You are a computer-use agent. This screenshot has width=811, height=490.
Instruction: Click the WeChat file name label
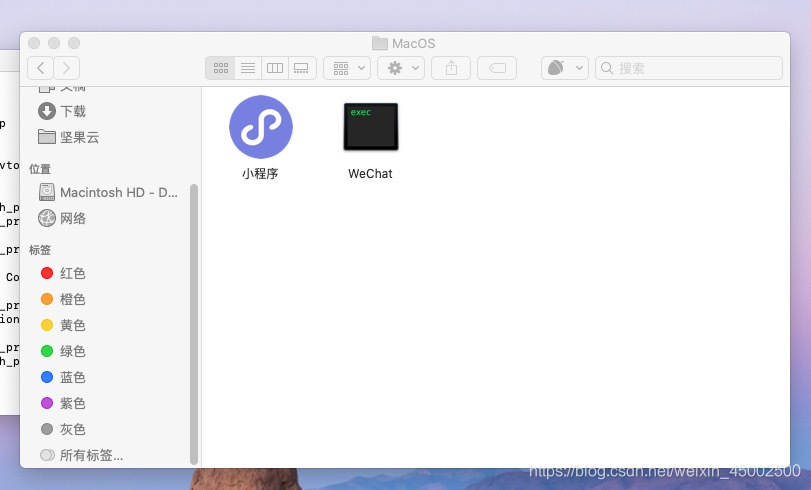[x=370, y=174]
